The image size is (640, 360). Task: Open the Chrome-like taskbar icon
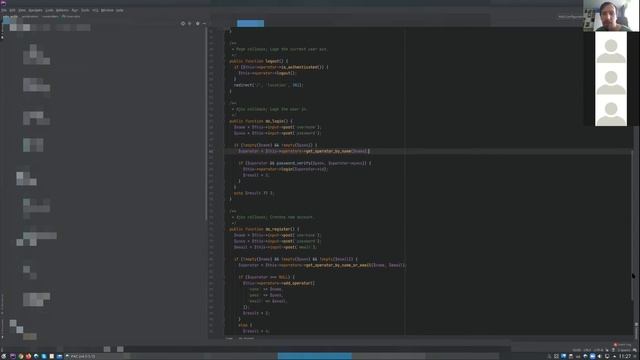coord(21,356)
